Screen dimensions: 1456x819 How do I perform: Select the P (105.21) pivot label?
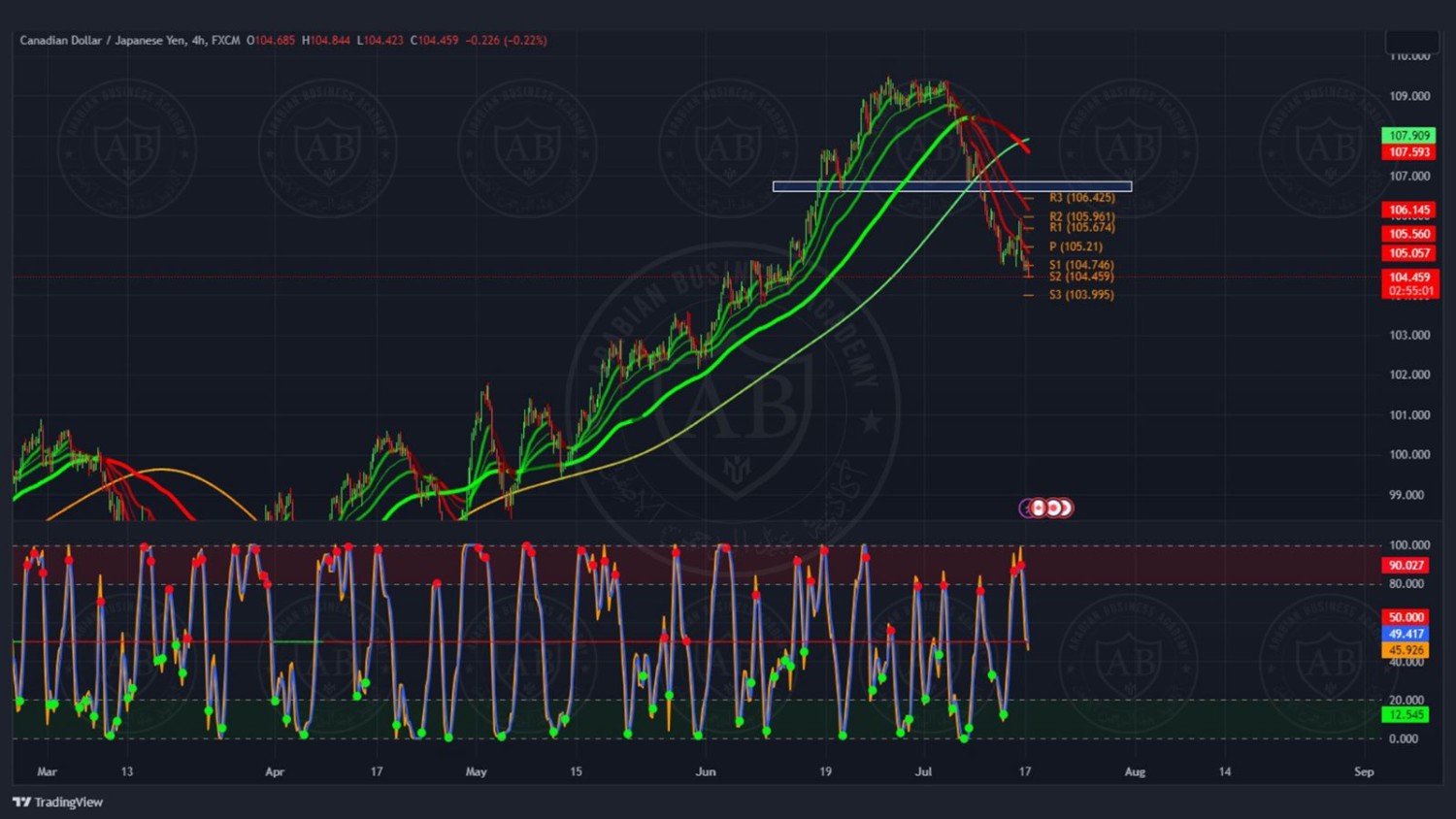[1075, 246]
